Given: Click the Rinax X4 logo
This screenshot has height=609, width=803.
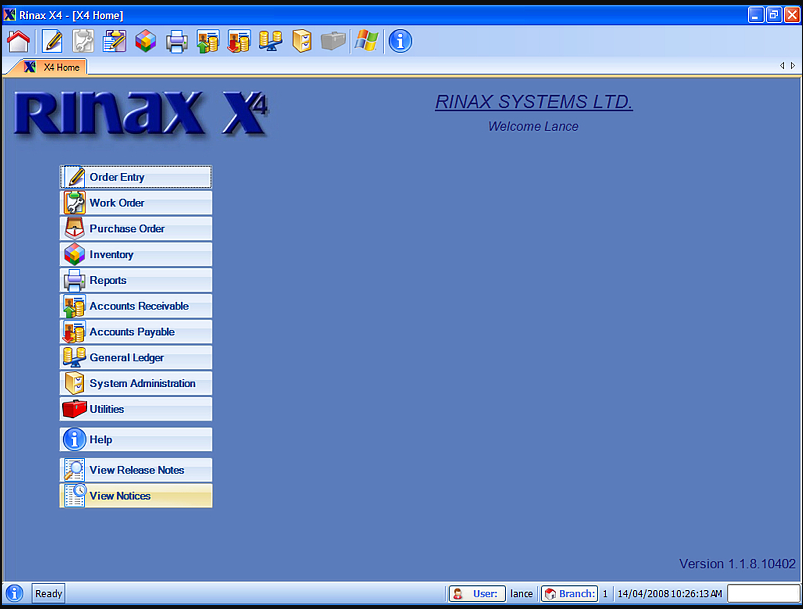Looking at the screenshot, I should [141, 114].
